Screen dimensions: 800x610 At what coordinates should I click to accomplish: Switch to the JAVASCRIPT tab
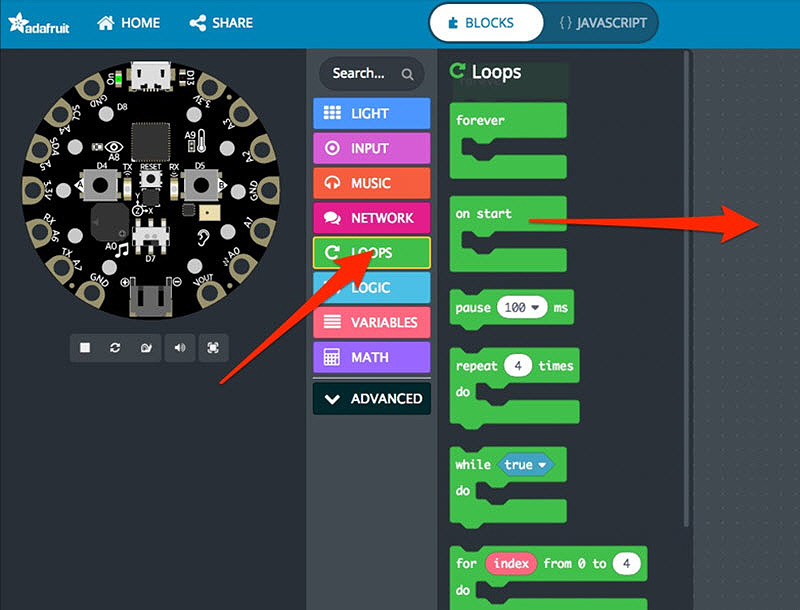(601, 22)
